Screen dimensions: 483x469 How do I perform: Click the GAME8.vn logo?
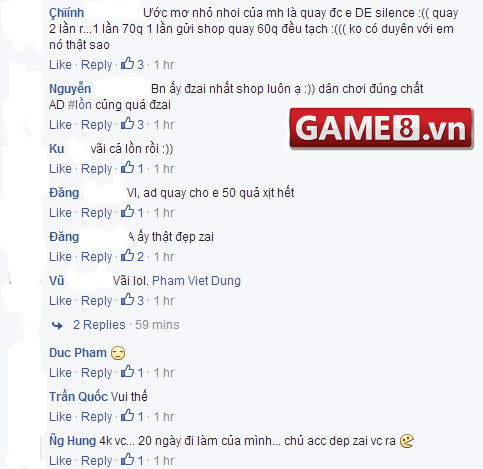coord(381,128)
